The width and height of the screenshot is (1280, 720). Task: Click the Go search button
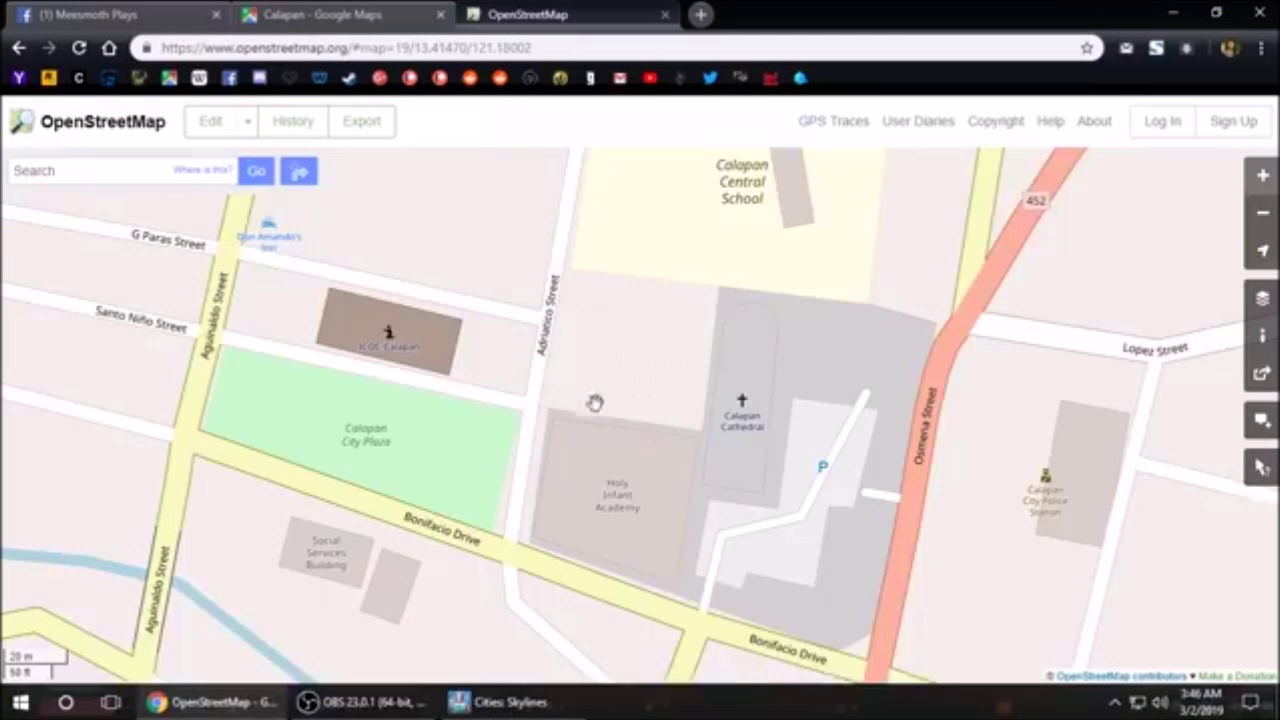pyautogui.click(x=256, y=171)
